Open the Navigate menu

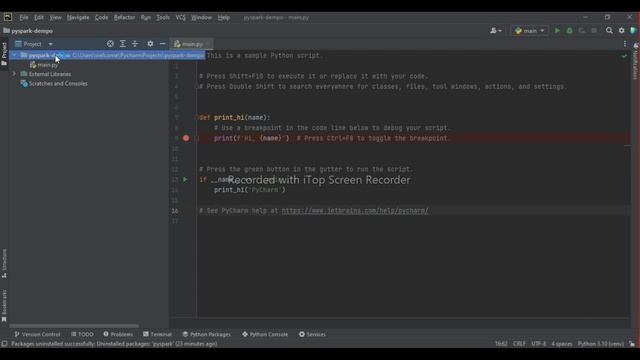[78, 18]
